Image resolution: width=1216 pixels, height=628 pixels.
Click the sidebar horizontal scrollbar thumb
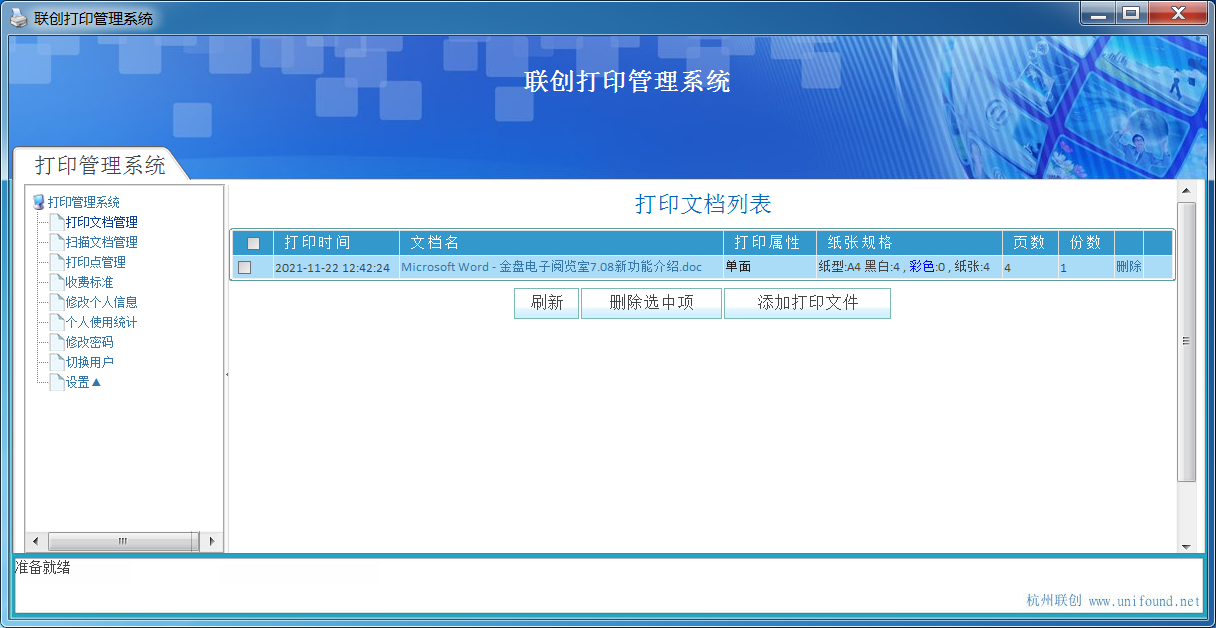pyautogui.click(x=123, y=541)
